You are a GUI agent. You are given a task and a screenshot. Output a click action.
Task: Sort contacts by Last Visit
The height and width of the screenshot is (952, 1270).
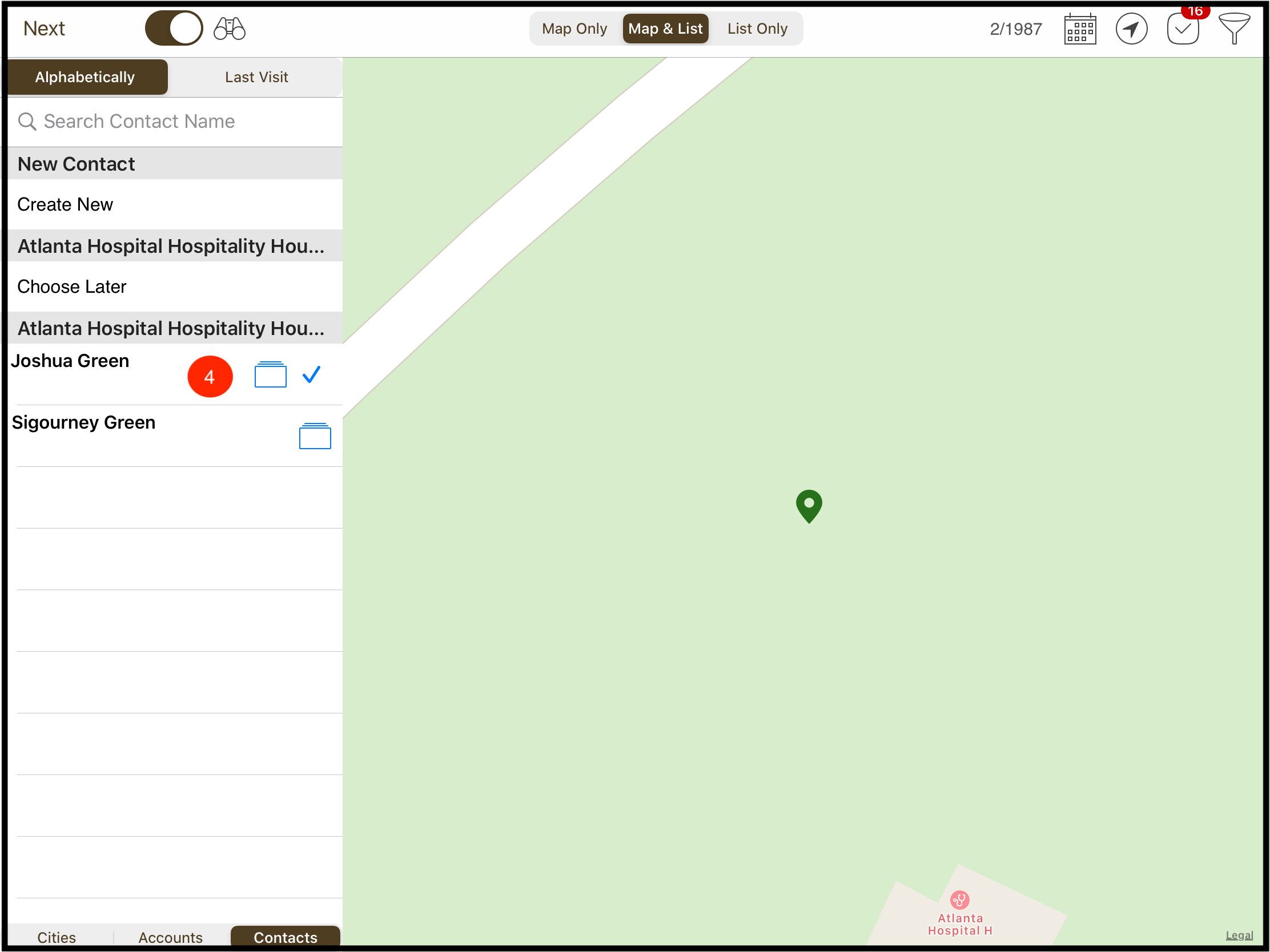pyautogui.click(x=256, y=77)
